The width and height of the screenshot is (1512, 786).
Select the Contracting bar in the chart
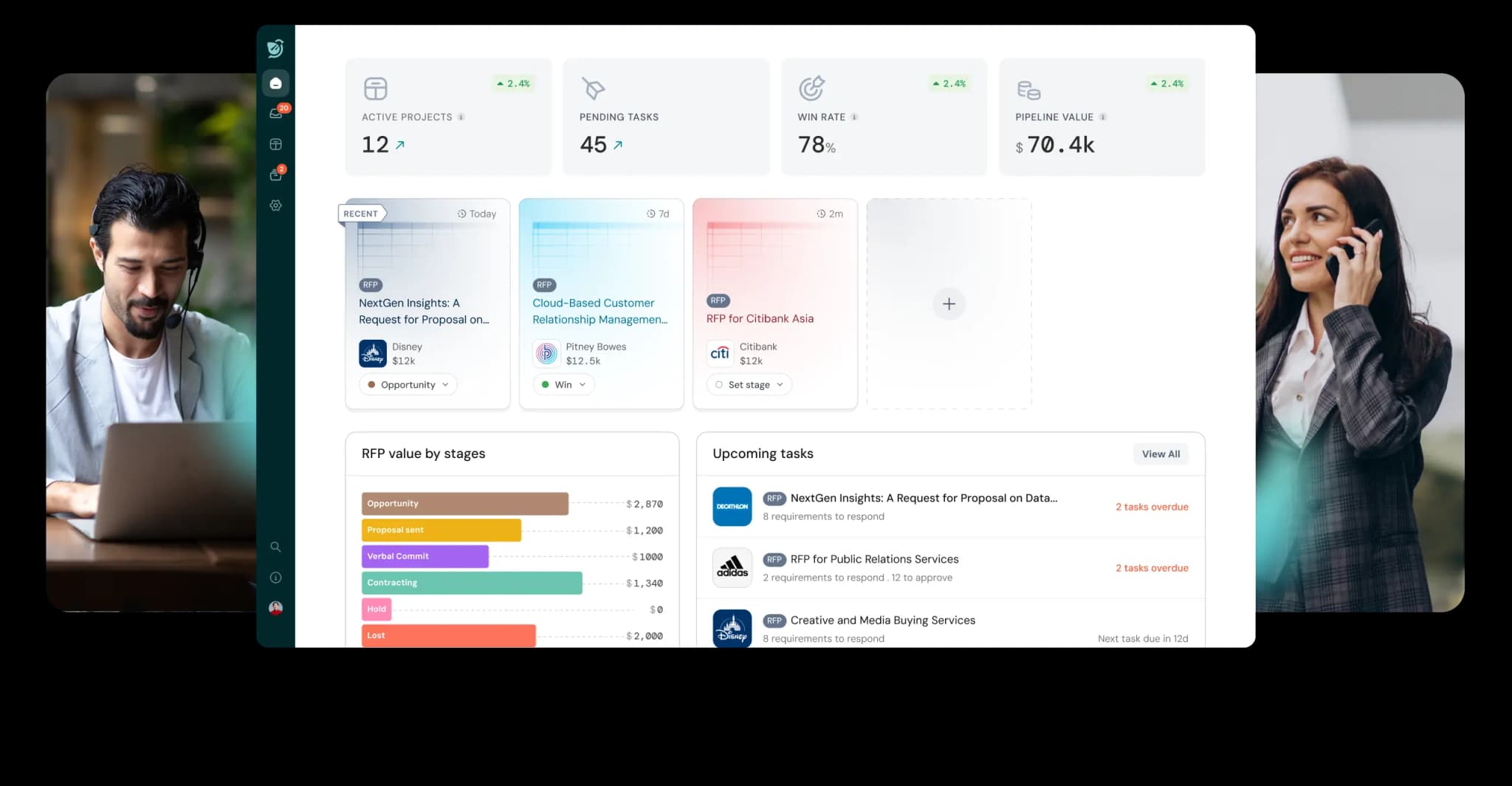point(471,583)
